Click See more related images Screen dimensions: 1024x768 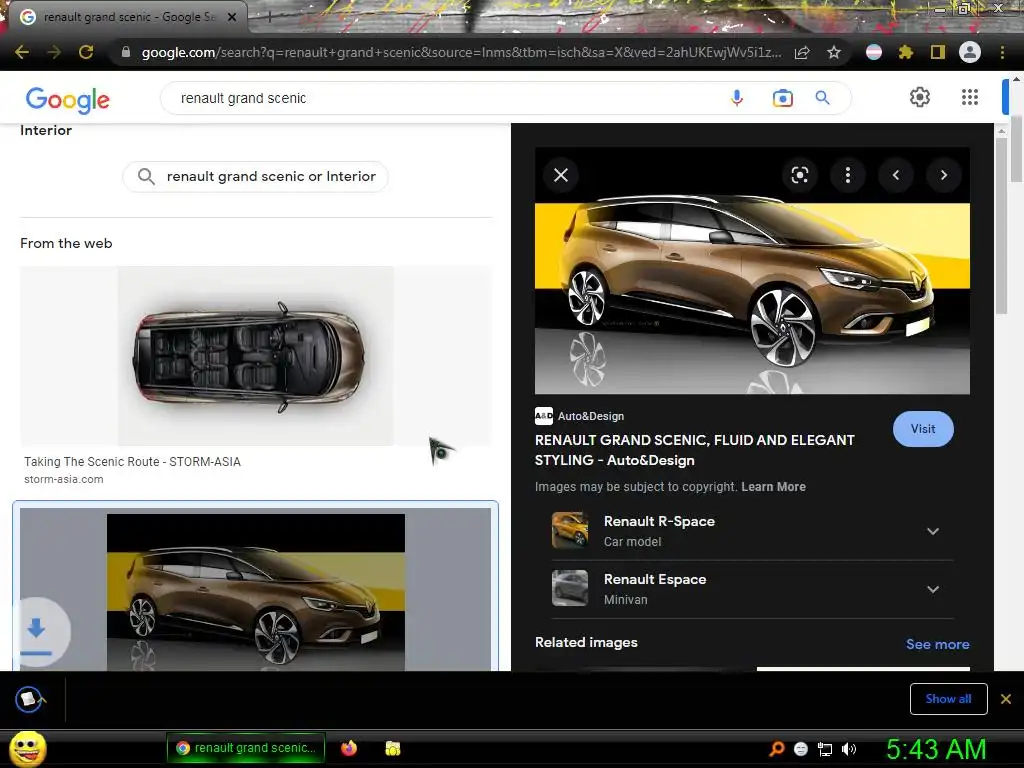click(937, 644)
